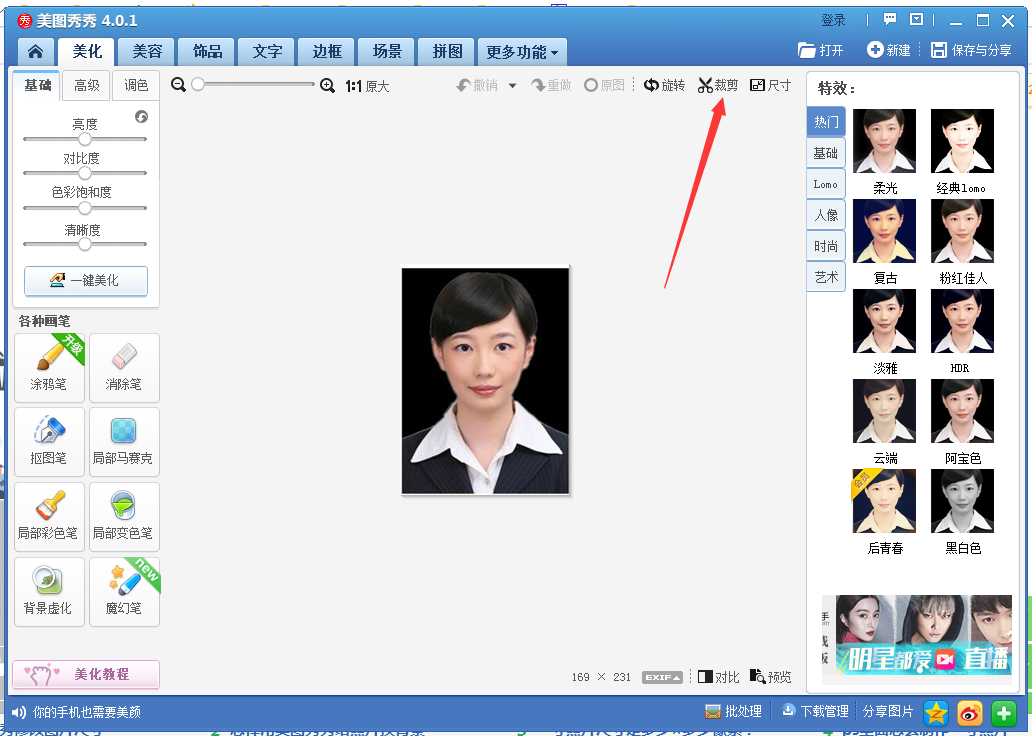Select the 消除笔 eraser tool
1032x736 pixels.
[124, 367]
